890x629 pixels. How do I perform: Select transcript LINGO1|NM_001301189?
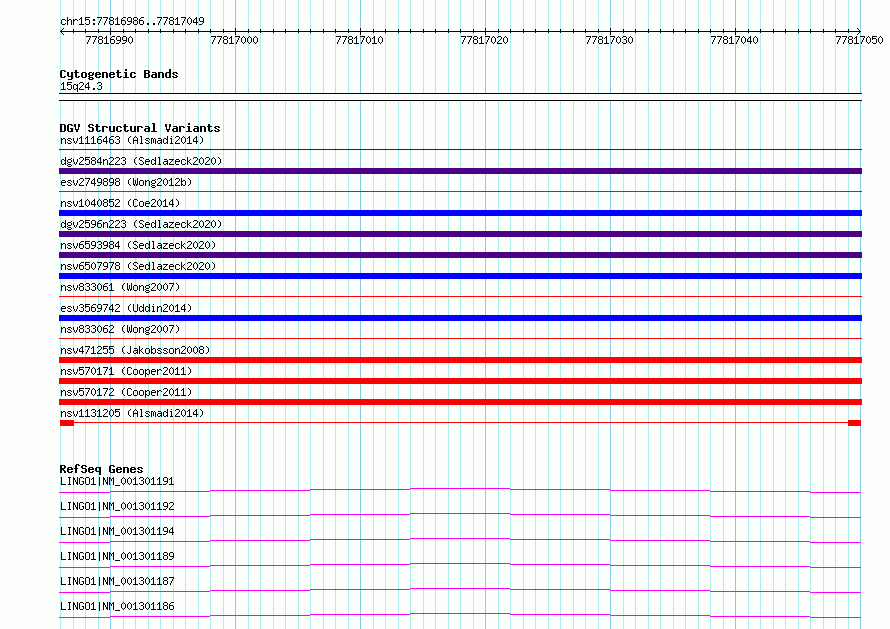tap(117, 556)
